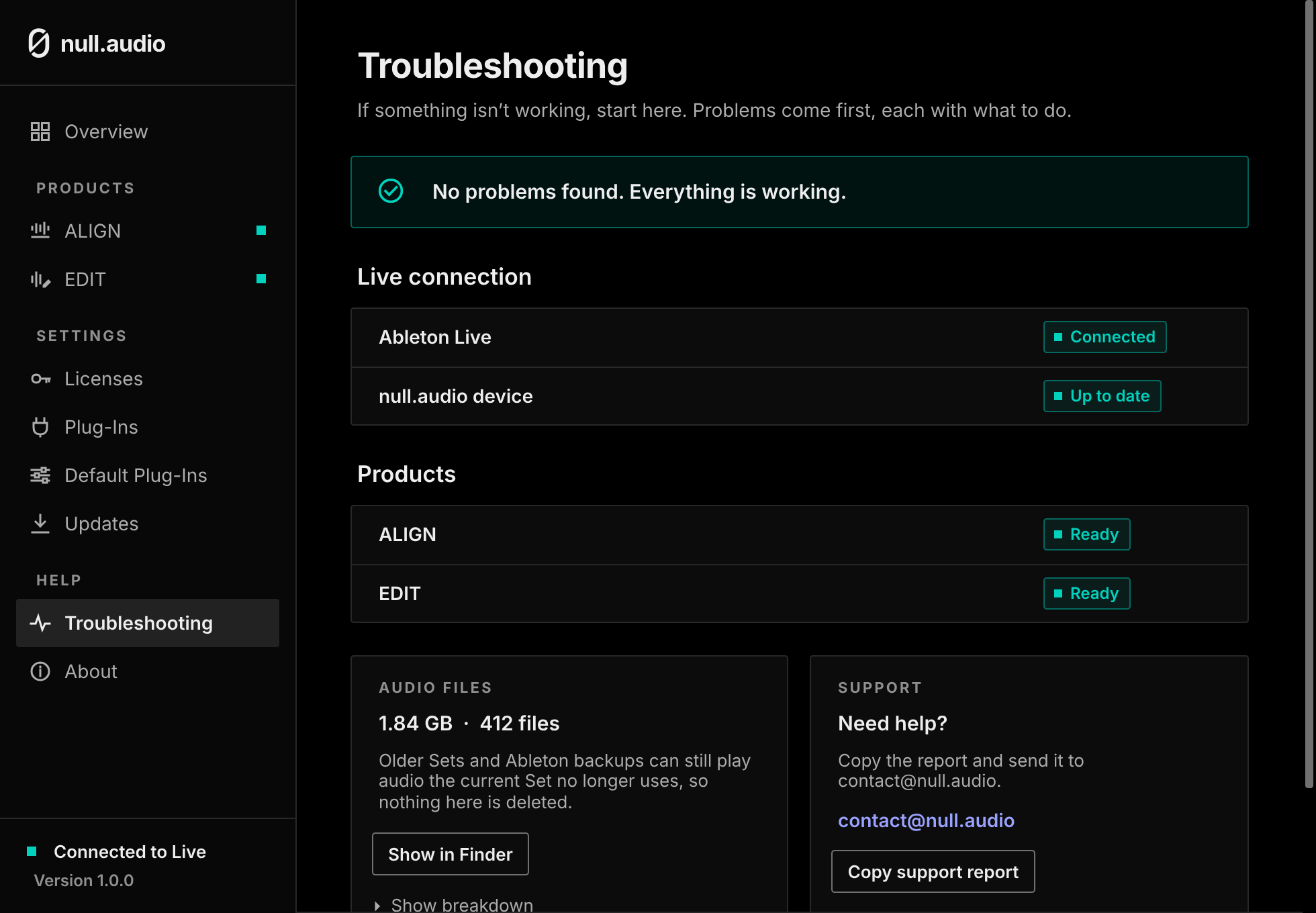The height and width of the screenshot is (913, 1316).
Task: Click the Connected badge for Ableton Live
Action: click(1104, 337)
